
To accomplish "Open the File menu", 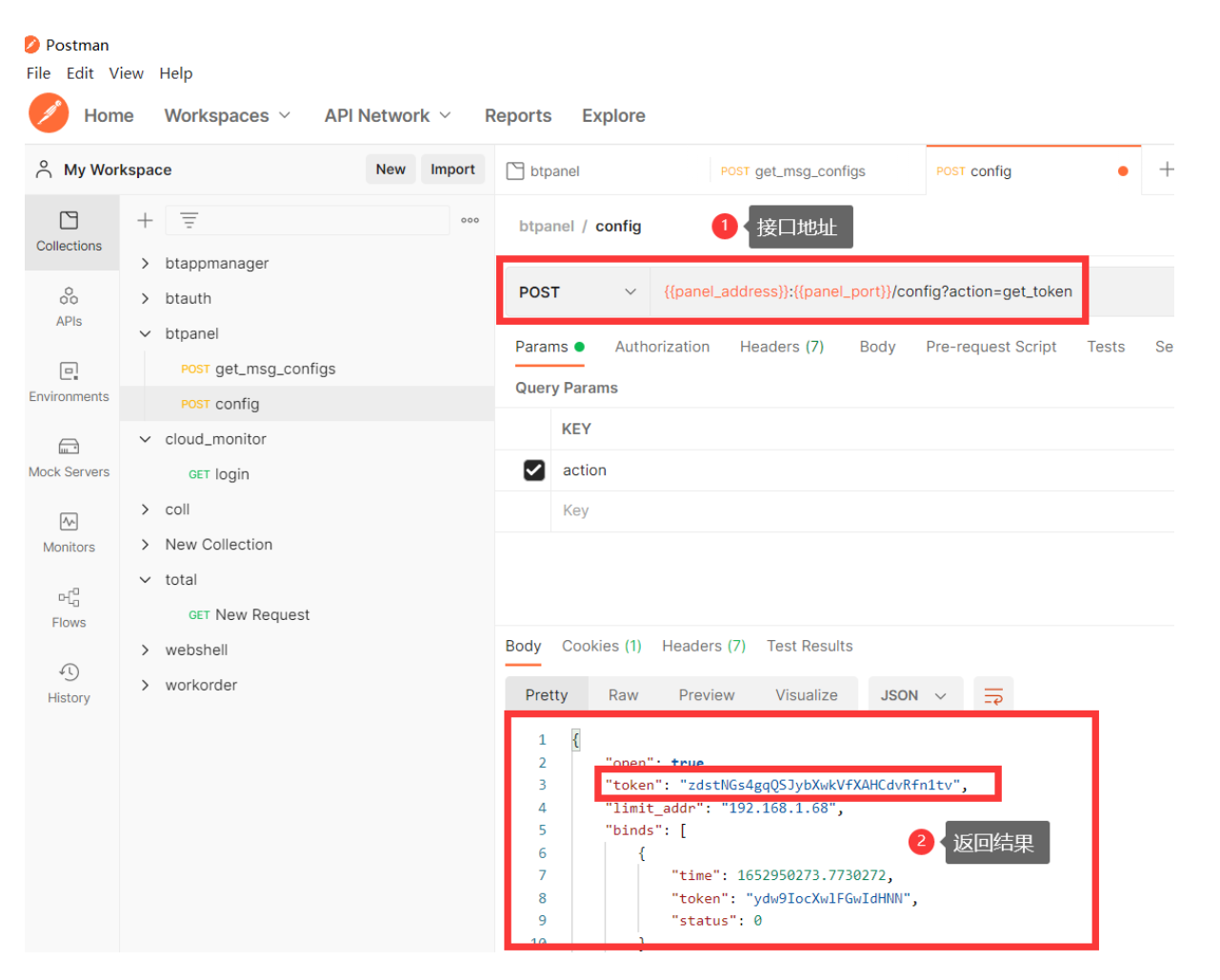I will pyautogui.click(x=38, y=73).
